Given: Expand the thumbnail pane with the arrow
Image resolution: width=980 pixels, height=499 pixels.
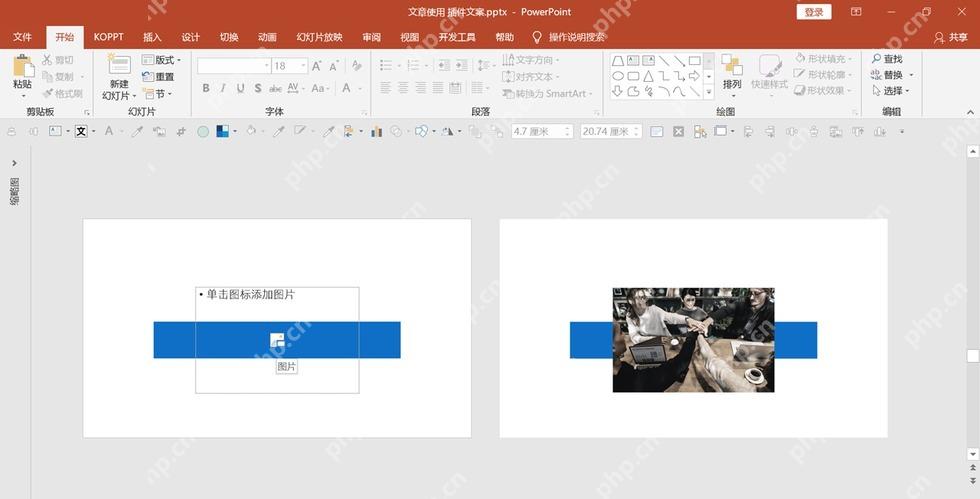Looking at the screenshot, I should pyautogui.click(x=14, y=163).
